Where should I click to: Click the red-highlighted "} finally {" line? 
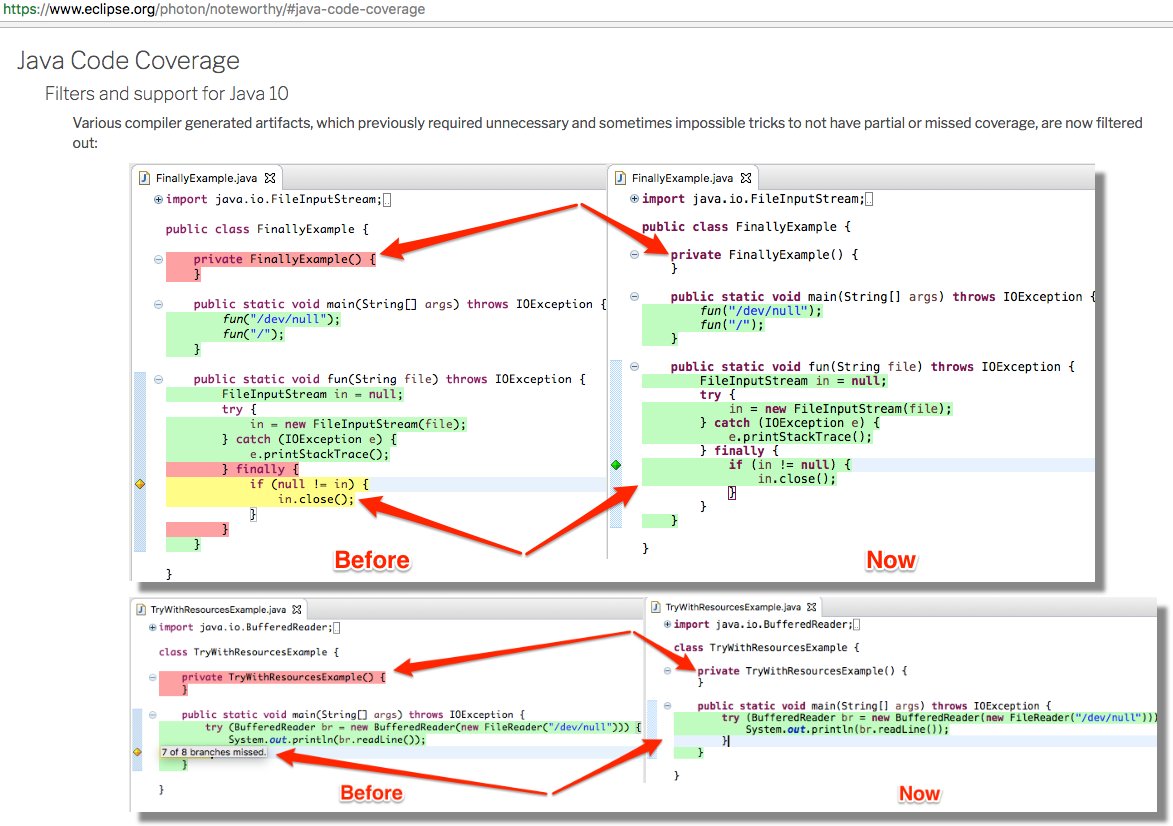260,469
